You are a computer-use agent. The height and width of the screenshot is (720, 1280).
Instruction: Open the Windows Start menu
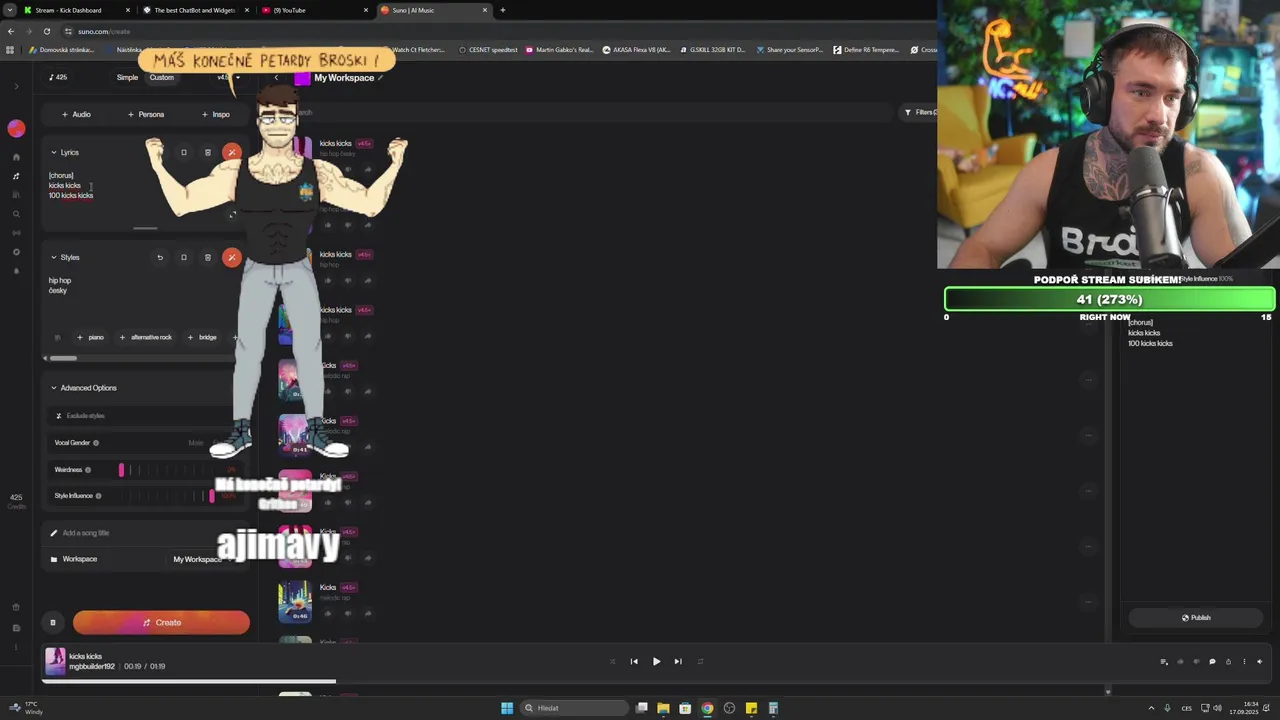(507, 708)
